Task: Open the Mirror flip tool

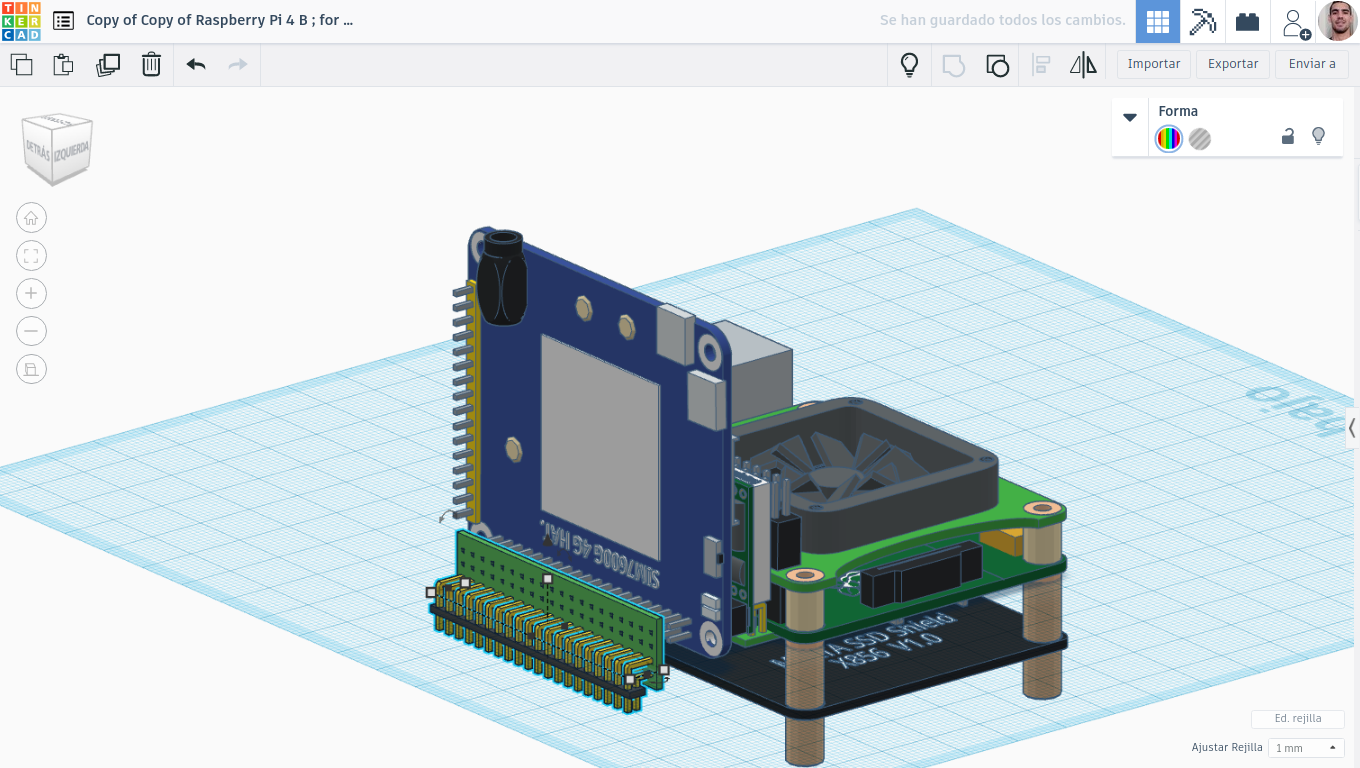Action: coord(1083,65)
